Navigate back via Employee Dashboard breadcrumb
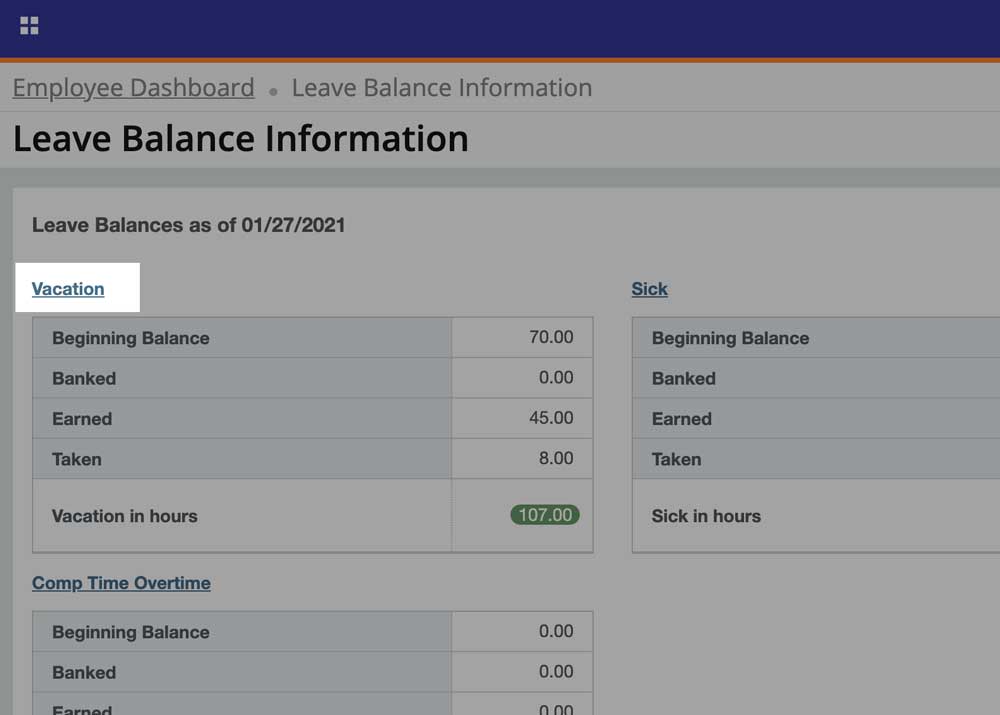The image size is (1000, 715). (132, 88)
